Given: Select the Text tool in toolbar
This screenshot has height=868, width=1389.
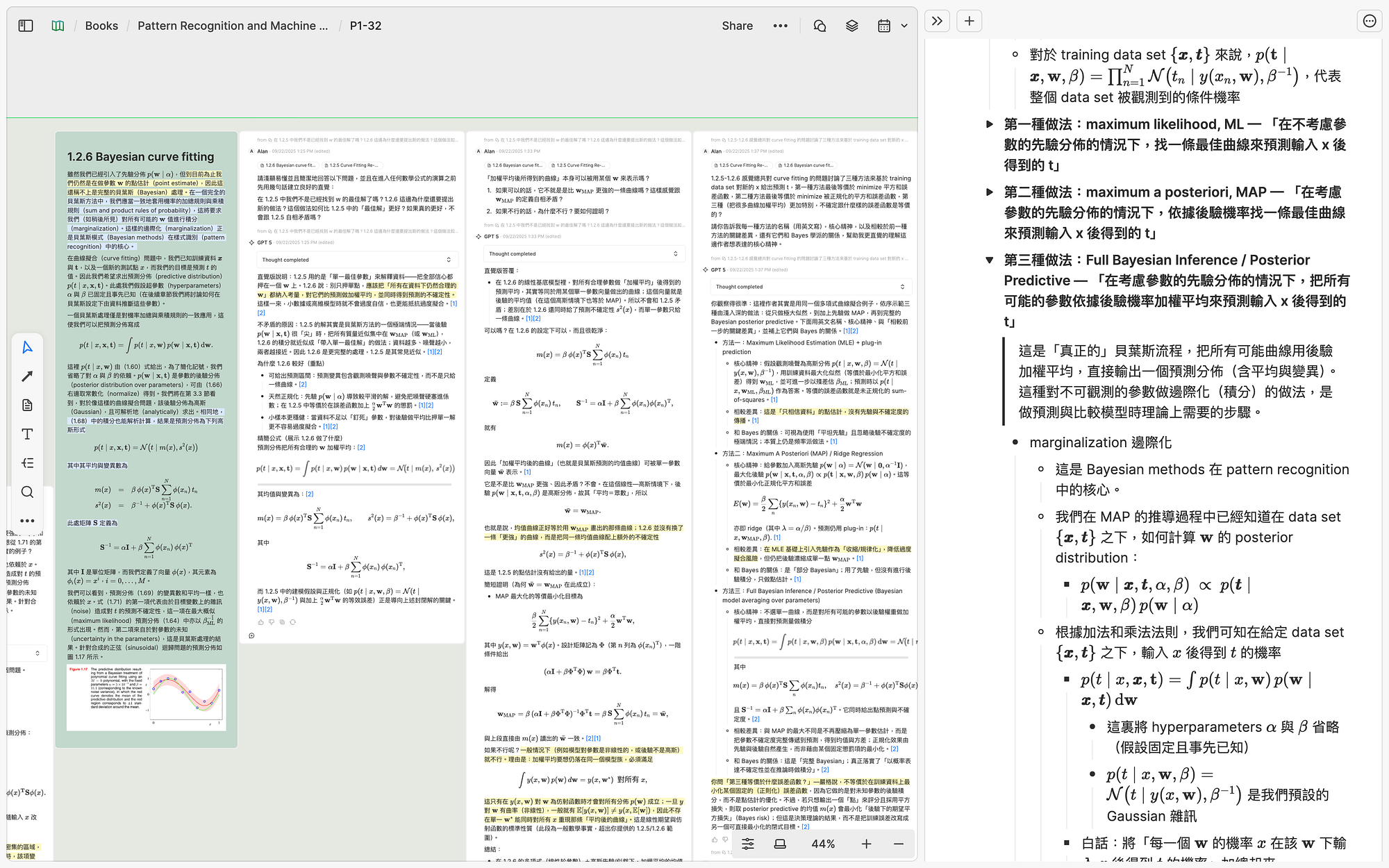Looking at the screenshot, I should click(x=27, y=434).
